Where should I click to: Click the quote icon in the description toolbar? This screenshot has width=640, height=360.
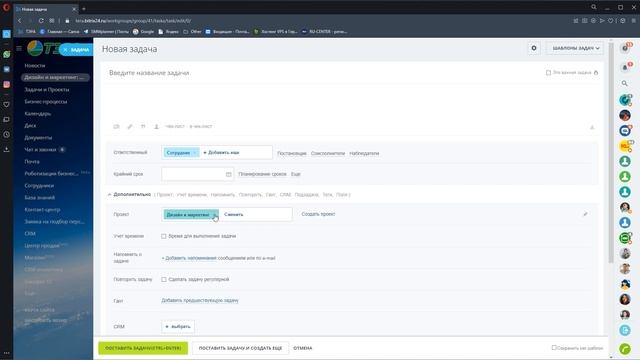[143, 127]
